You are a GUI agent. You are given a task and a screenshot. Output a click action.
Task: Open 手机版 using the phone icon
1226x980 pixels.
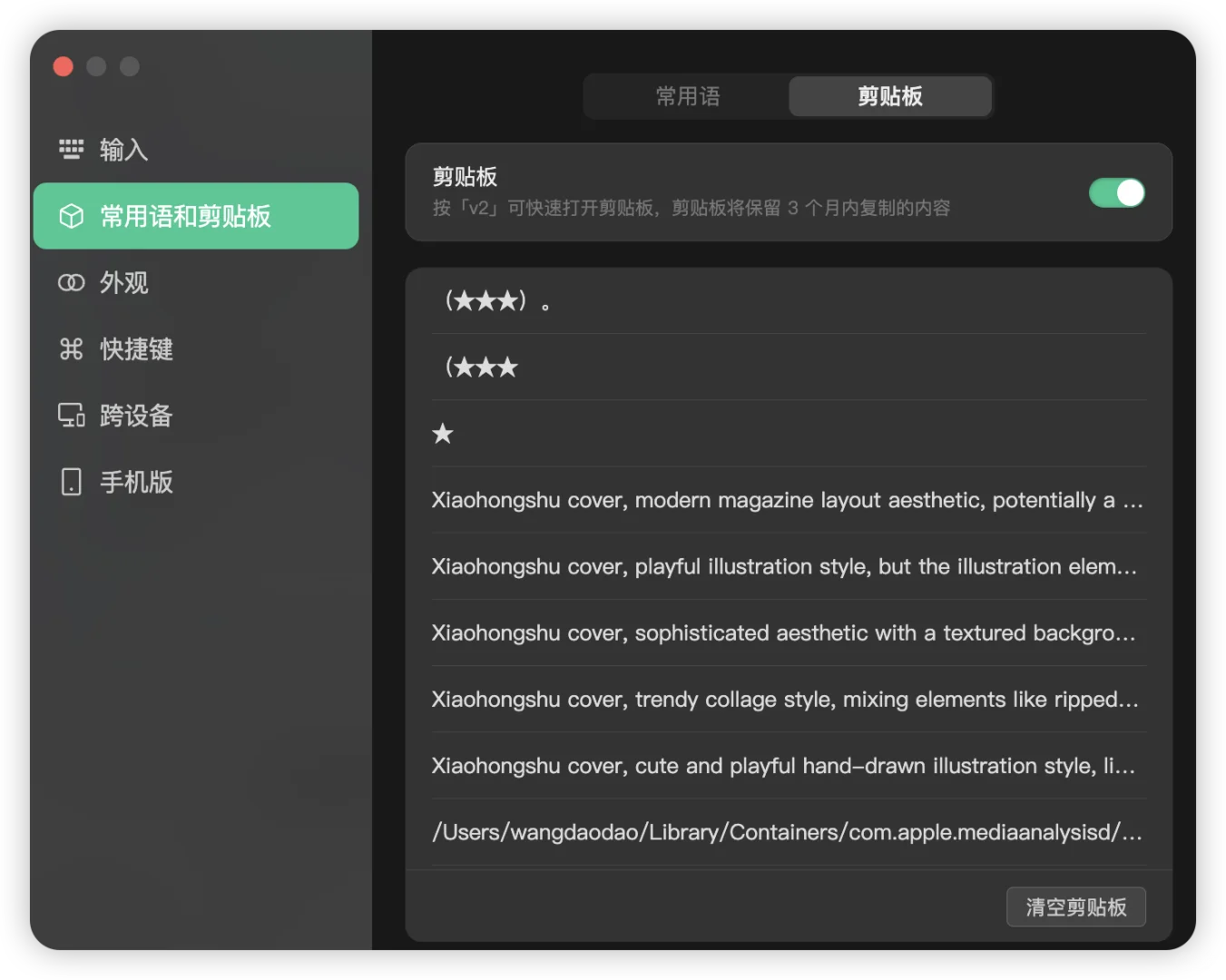[x=71, y=482]
